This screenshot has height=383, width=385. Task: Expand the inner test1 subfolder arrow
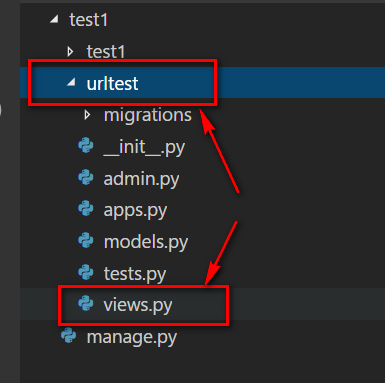70,52
